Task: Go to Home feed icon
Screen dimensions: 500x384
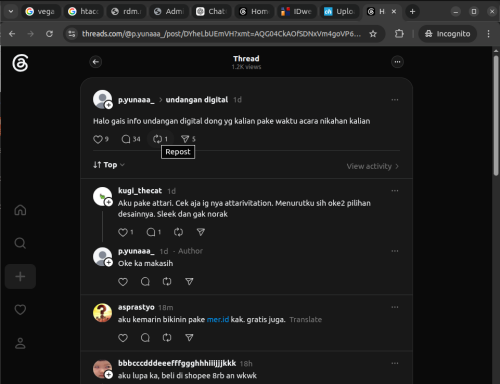Action: (x=20, y=210)
